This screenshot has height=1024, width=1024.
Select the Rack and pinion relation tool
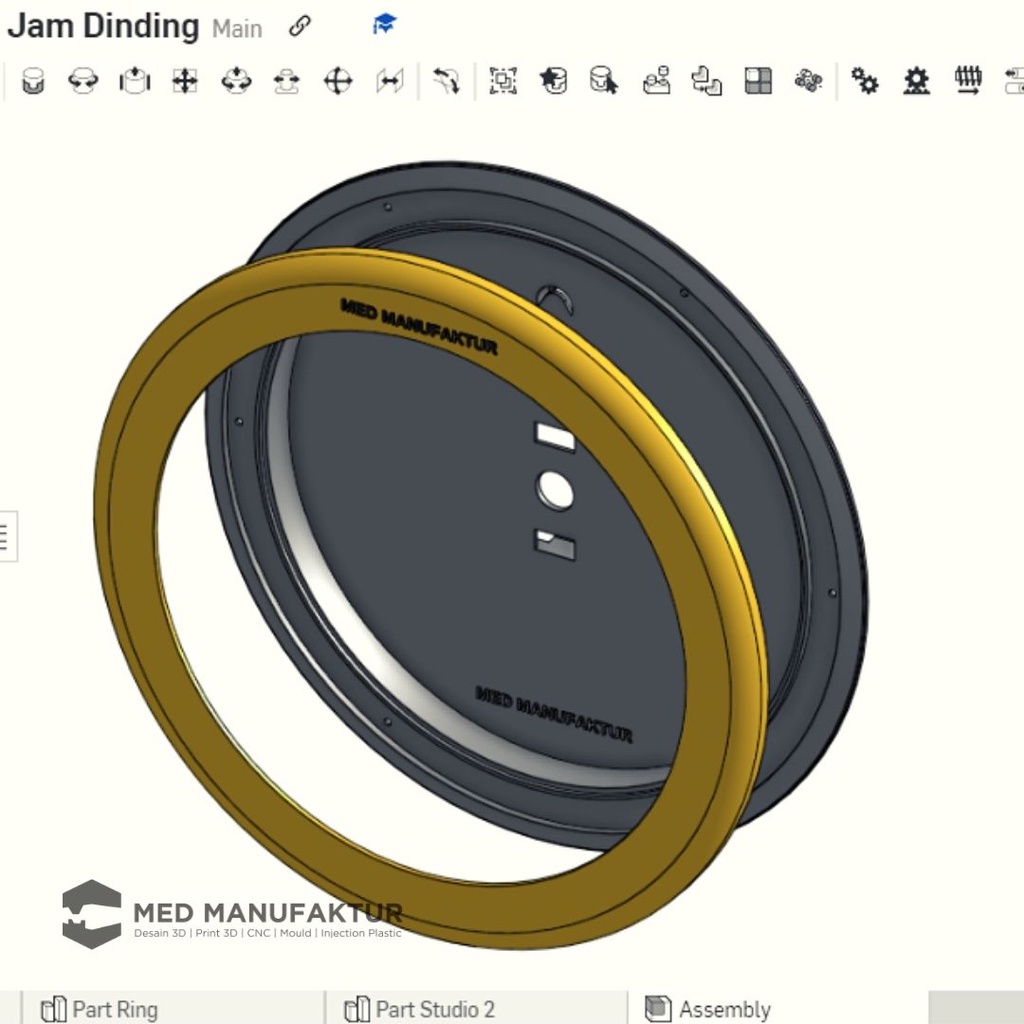coord(916,82)
